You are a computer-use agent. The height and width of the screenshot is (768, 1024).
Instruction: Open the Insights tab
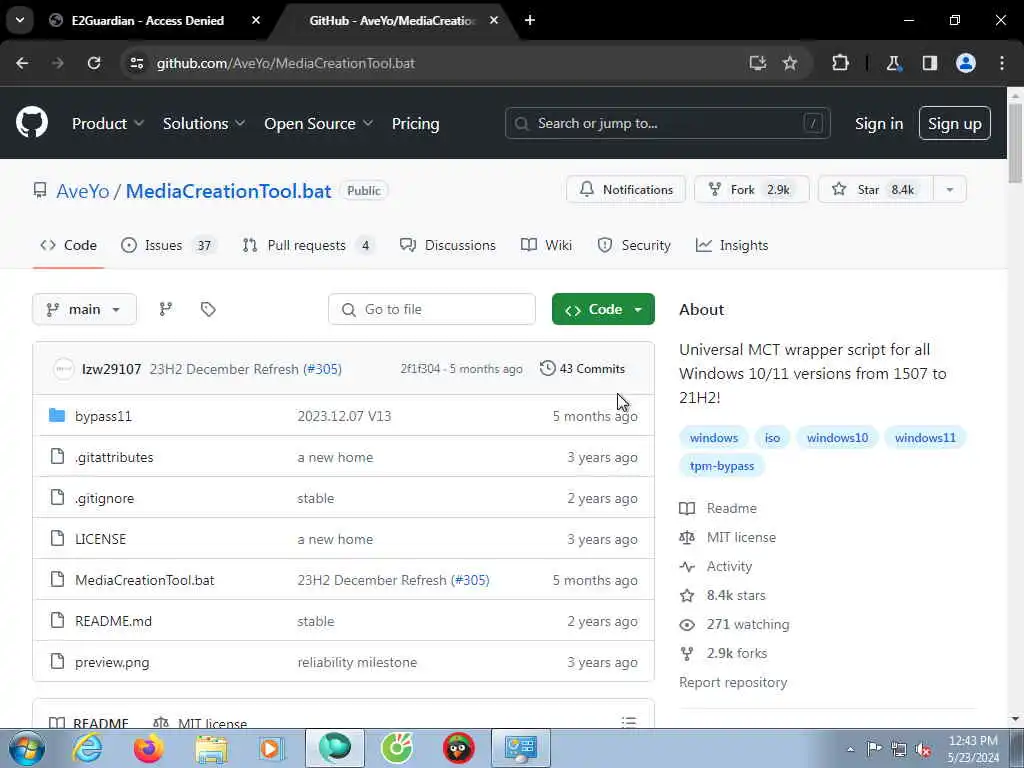[x=732, y=245]
